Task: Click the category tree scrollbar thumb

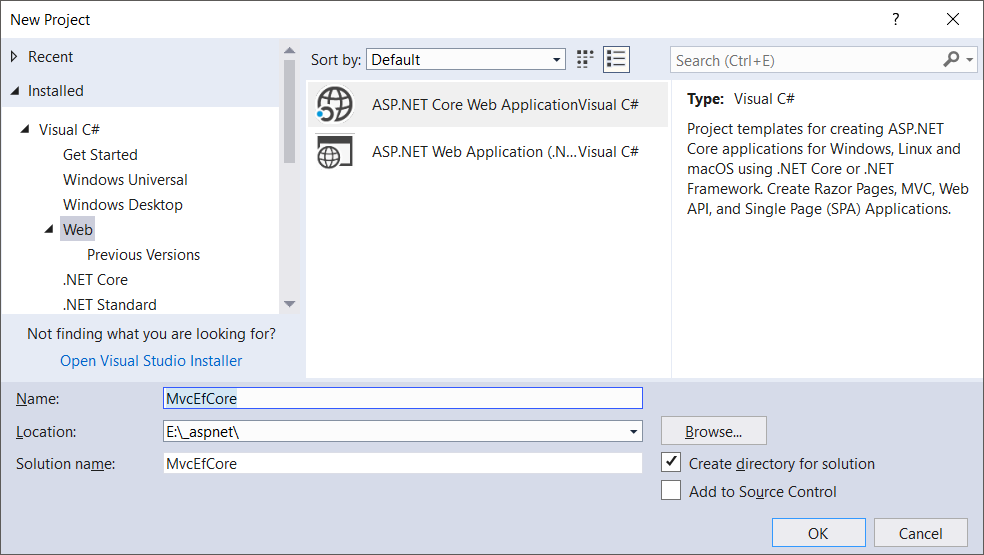Action: (x=289, y=112)
